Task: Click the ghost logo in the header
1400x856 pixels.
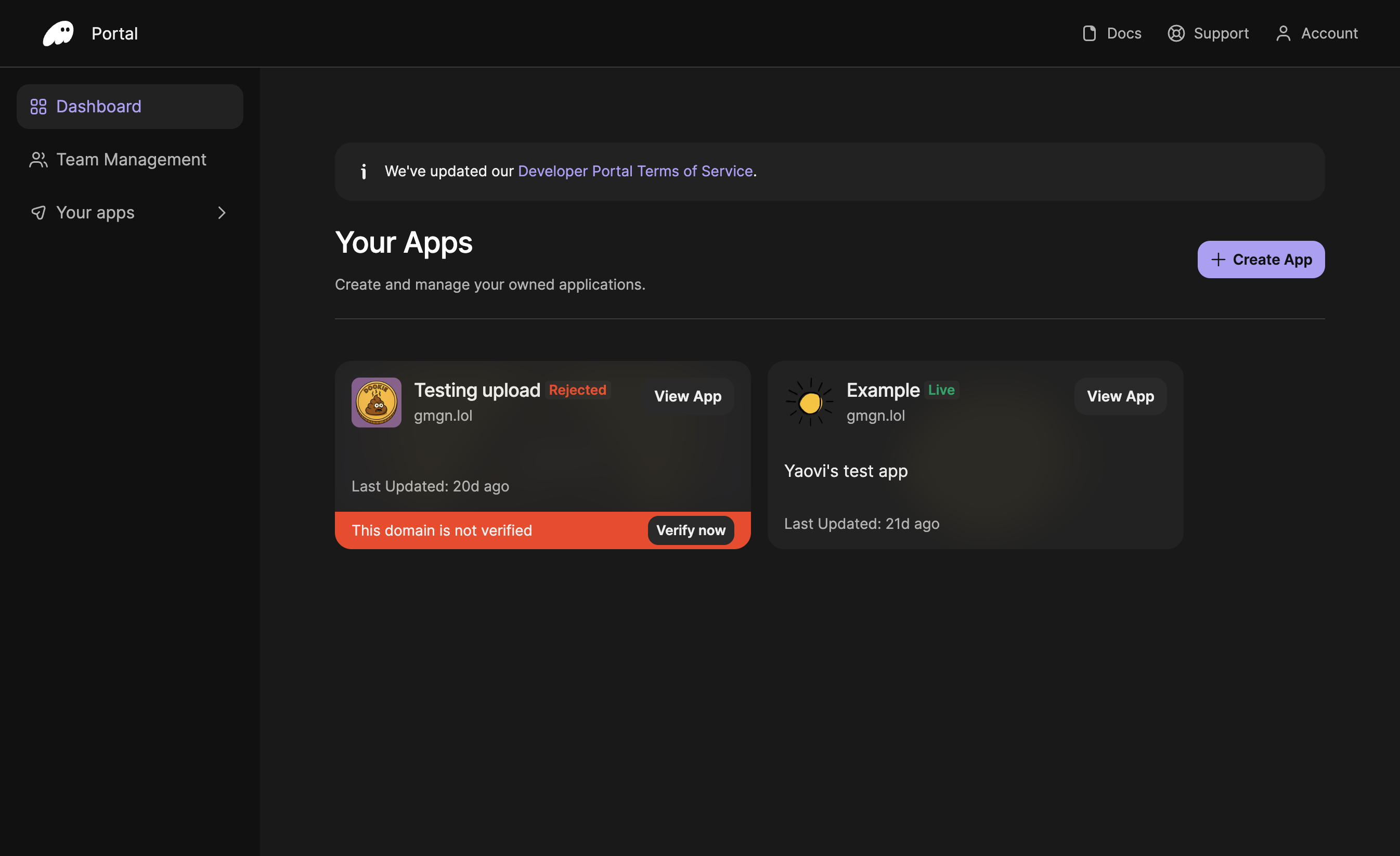Action: pos(59,33)
